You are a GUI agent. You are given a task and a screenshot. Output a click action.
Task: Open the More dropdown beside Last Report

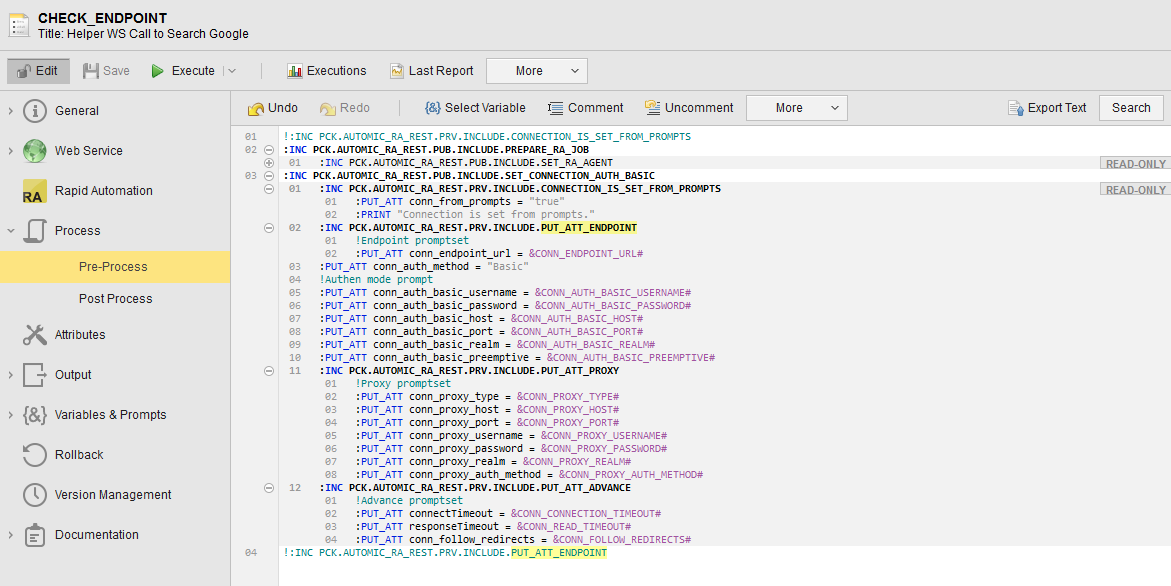tap(536, 71)
